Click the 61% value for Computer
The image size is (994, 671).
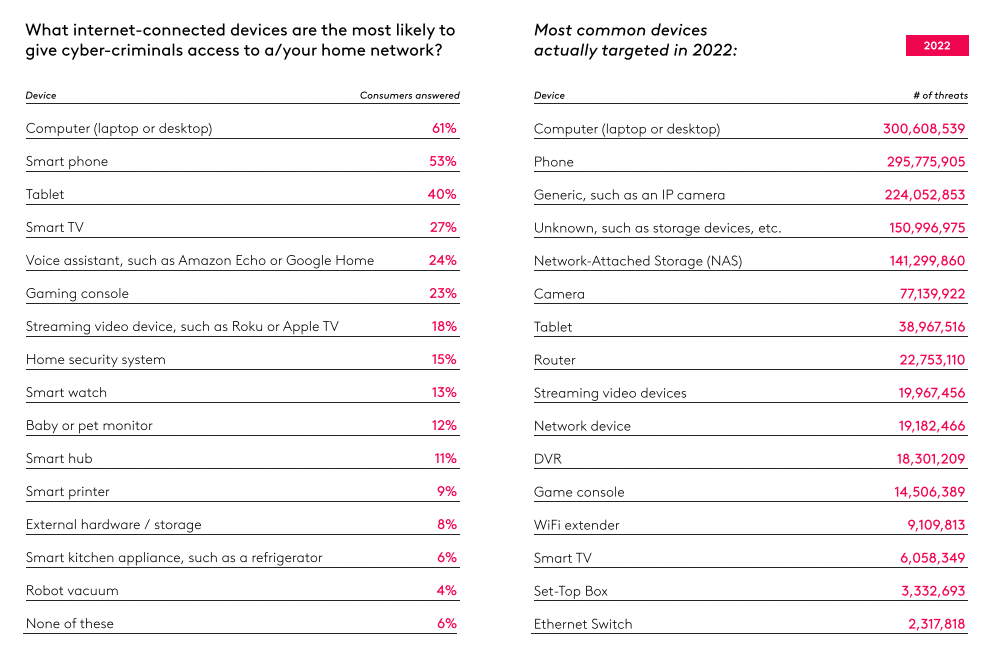click(x=444, y=129)
